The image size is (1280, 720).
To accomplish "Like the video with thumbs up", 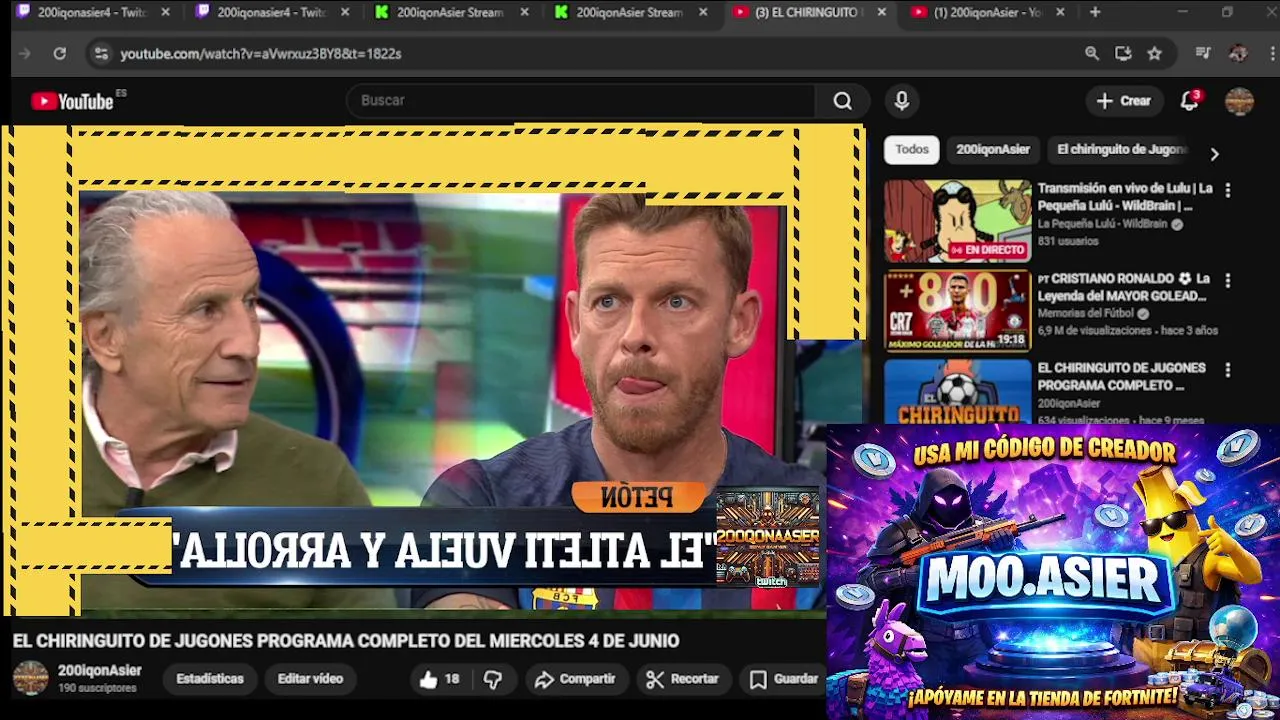I will click(x=439, y=679).
